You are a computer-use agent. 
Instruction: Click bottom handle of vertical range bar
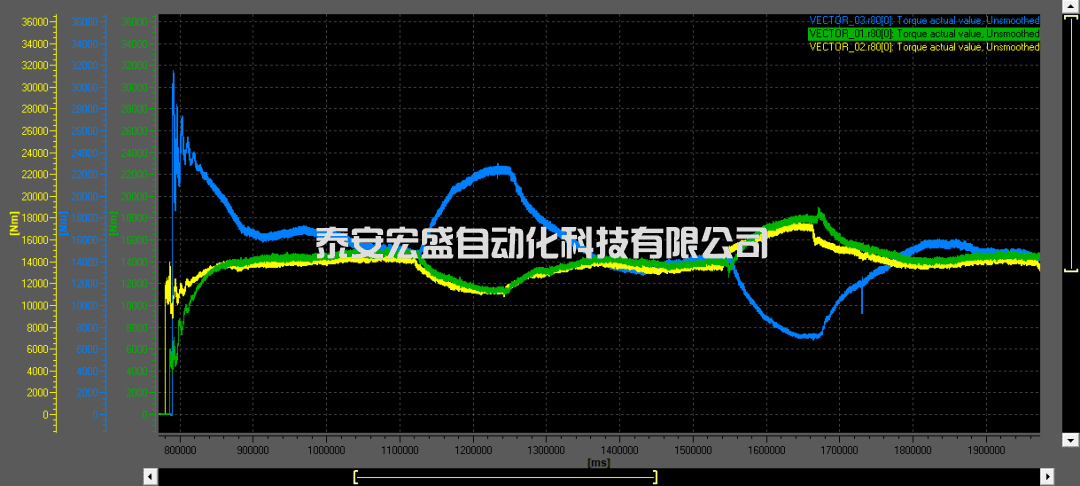(x=1069, y=268)
